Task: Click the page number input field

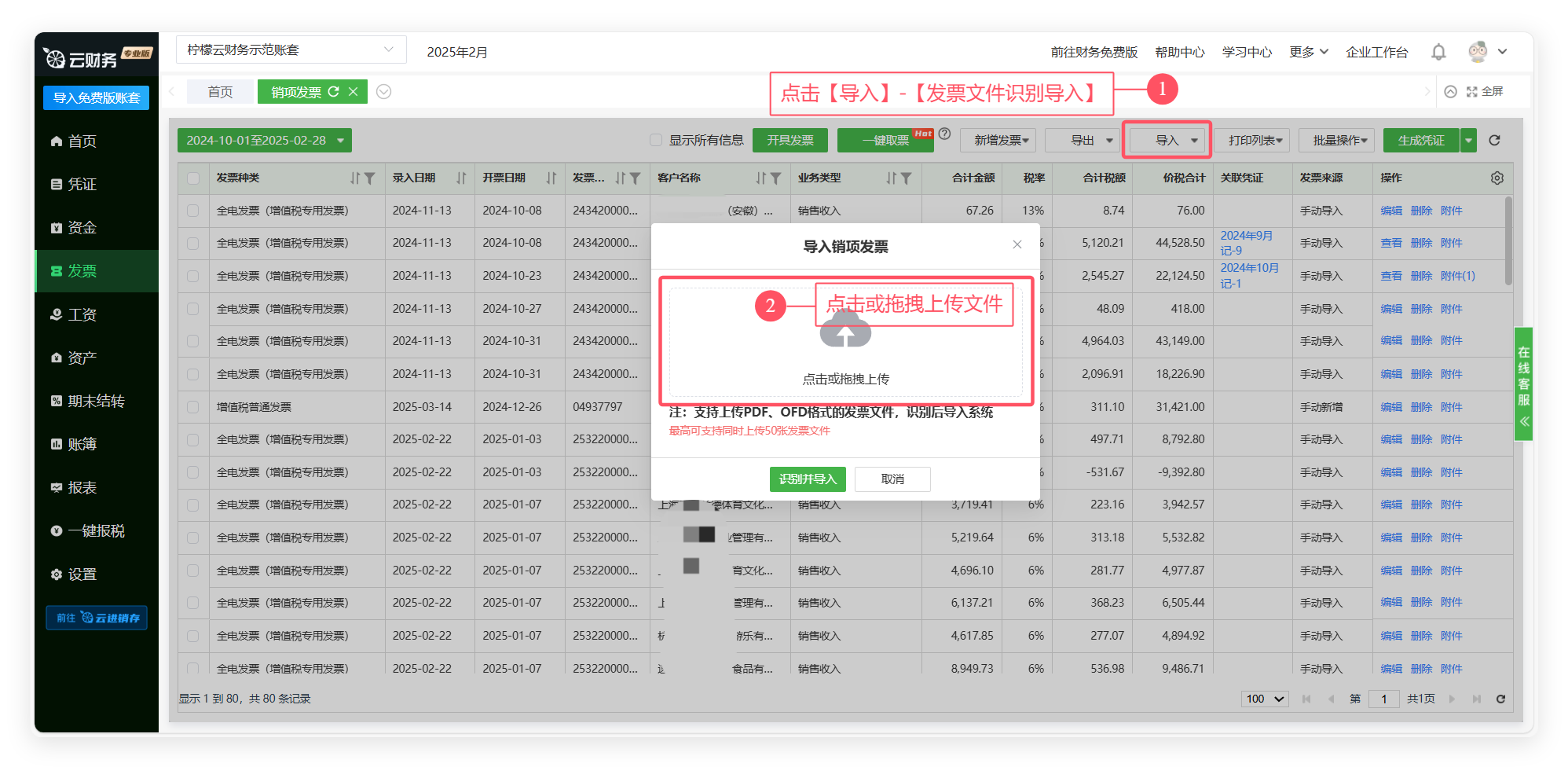Action: [1383, 699]
